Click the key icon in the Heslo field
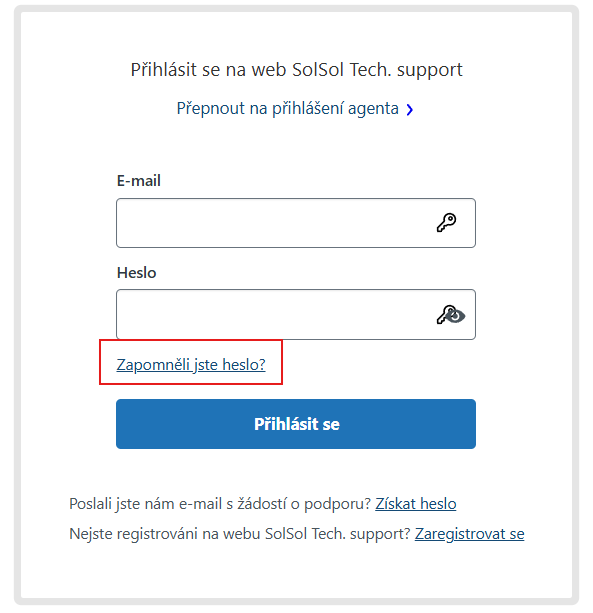 pyautogui.click(x=444, y=314)
